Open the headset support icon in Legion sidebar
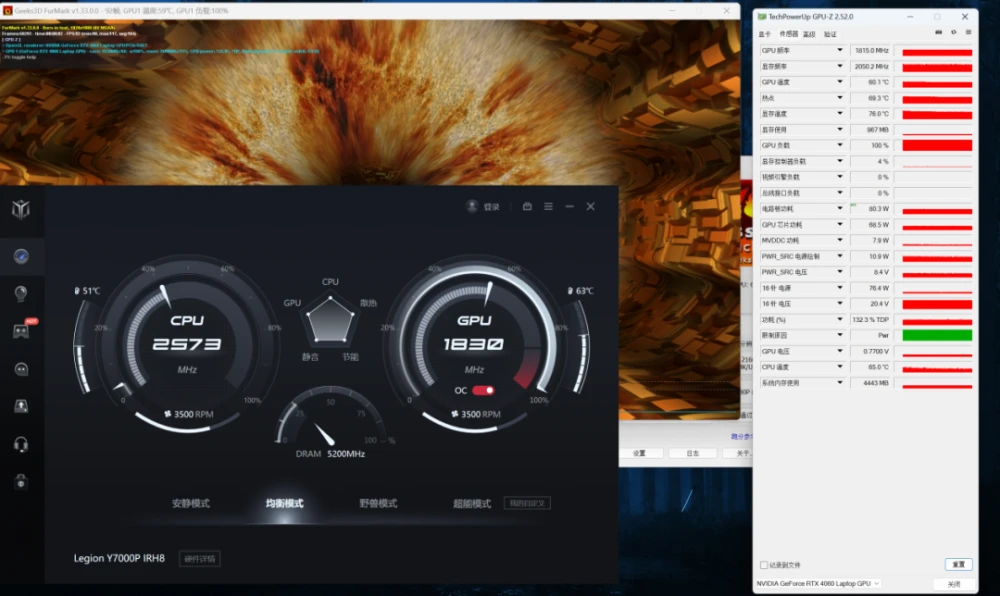Screen dimensions: 1000x596 click(x=21, y=444)
